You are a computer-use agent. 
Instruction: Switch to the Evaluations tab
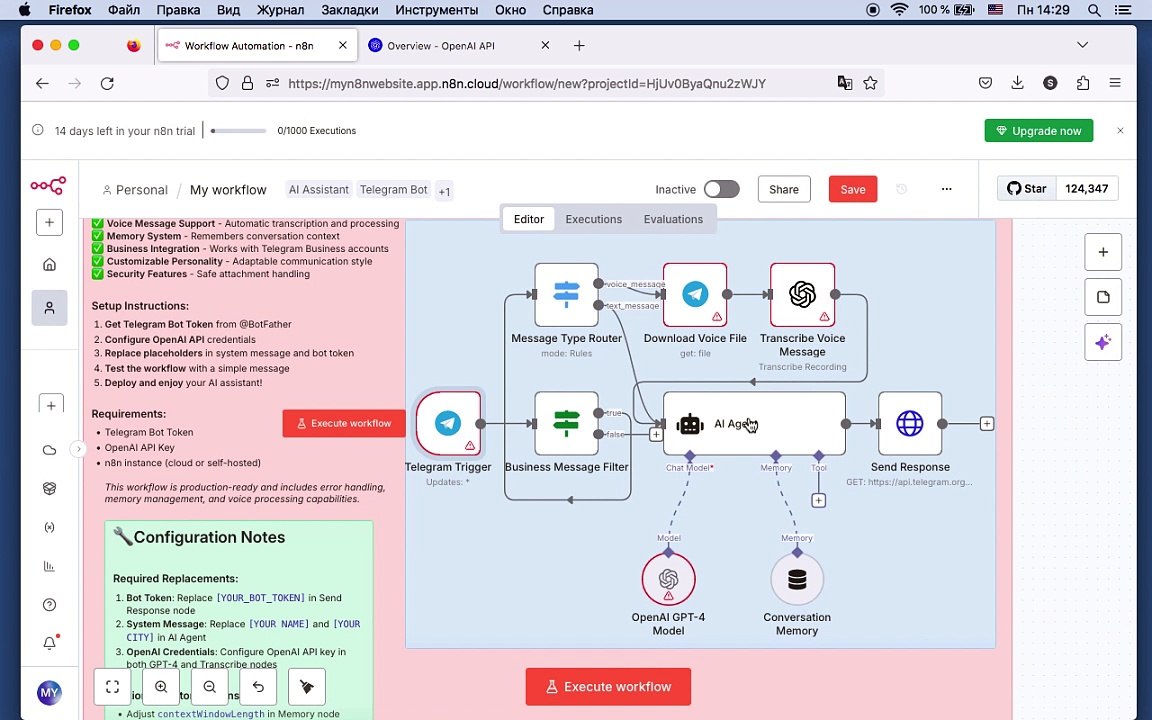coord(673,219)
